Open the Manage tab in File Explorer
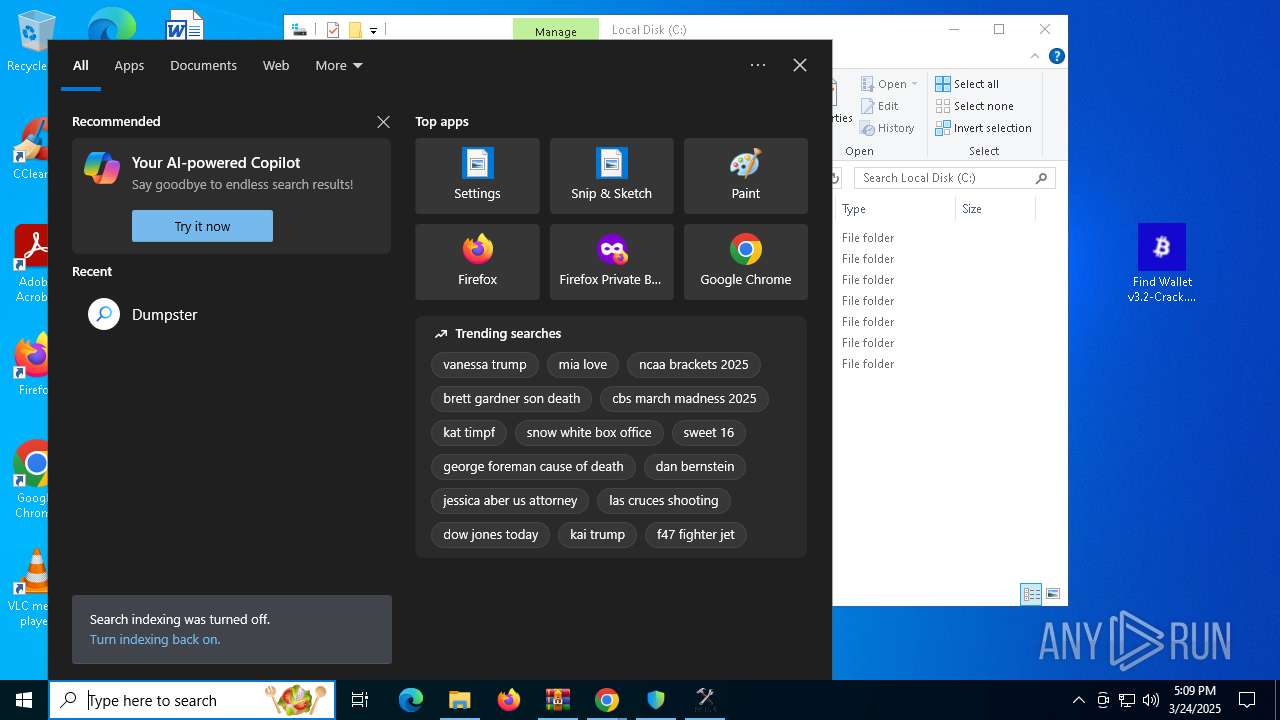 [556, 30]
